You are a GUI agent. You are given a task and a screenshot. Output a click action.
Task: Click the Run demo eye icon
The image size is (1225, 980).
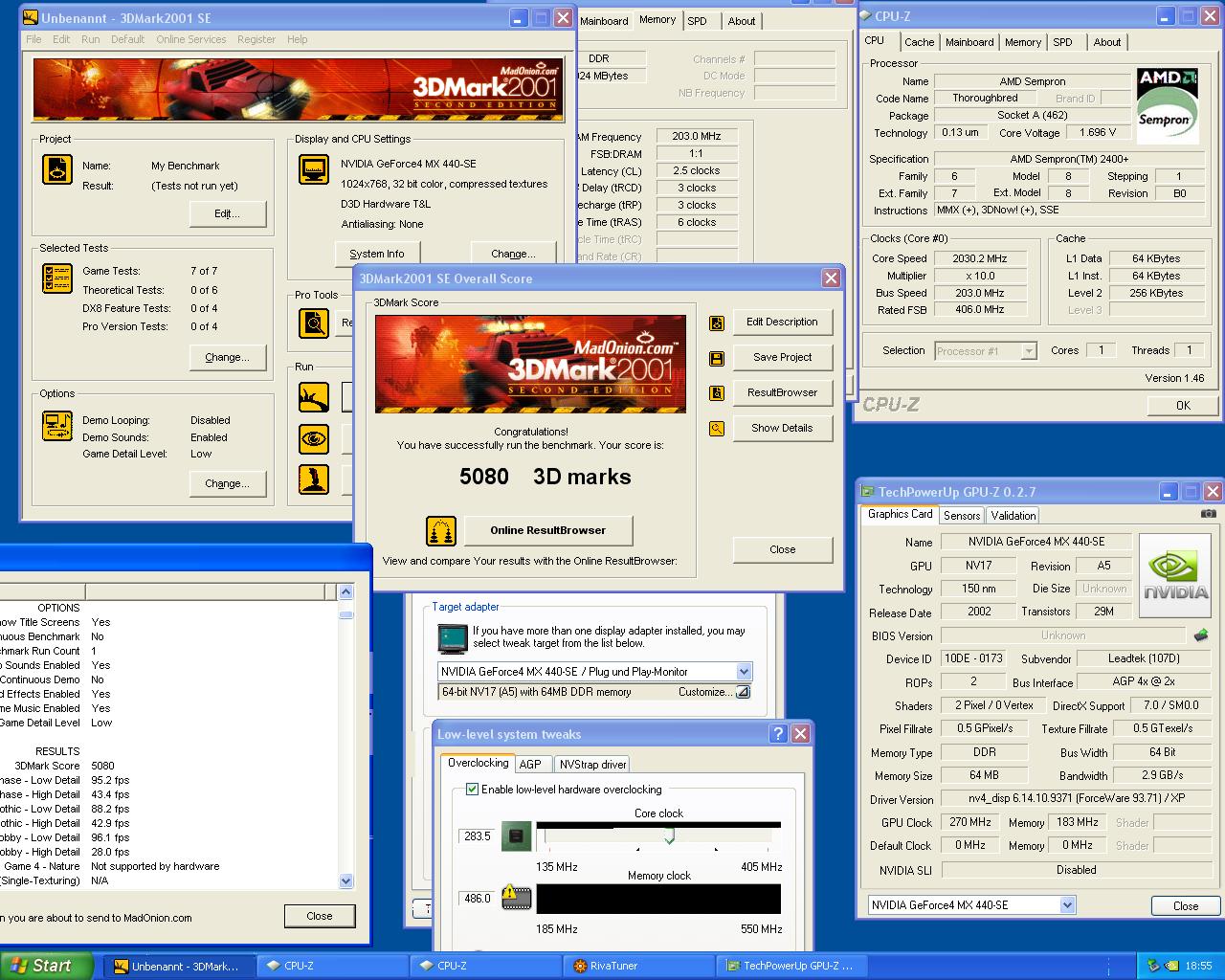tap(314, 439)
